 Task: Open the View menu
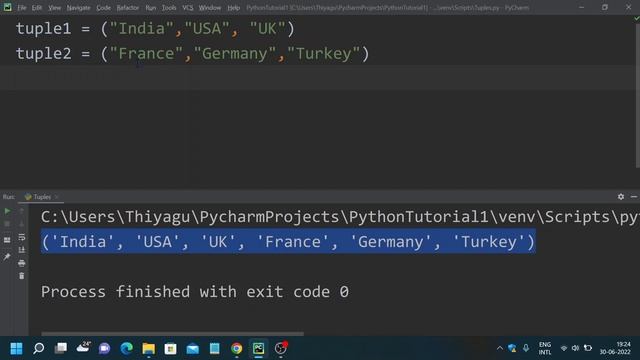[x=54, y=8]
